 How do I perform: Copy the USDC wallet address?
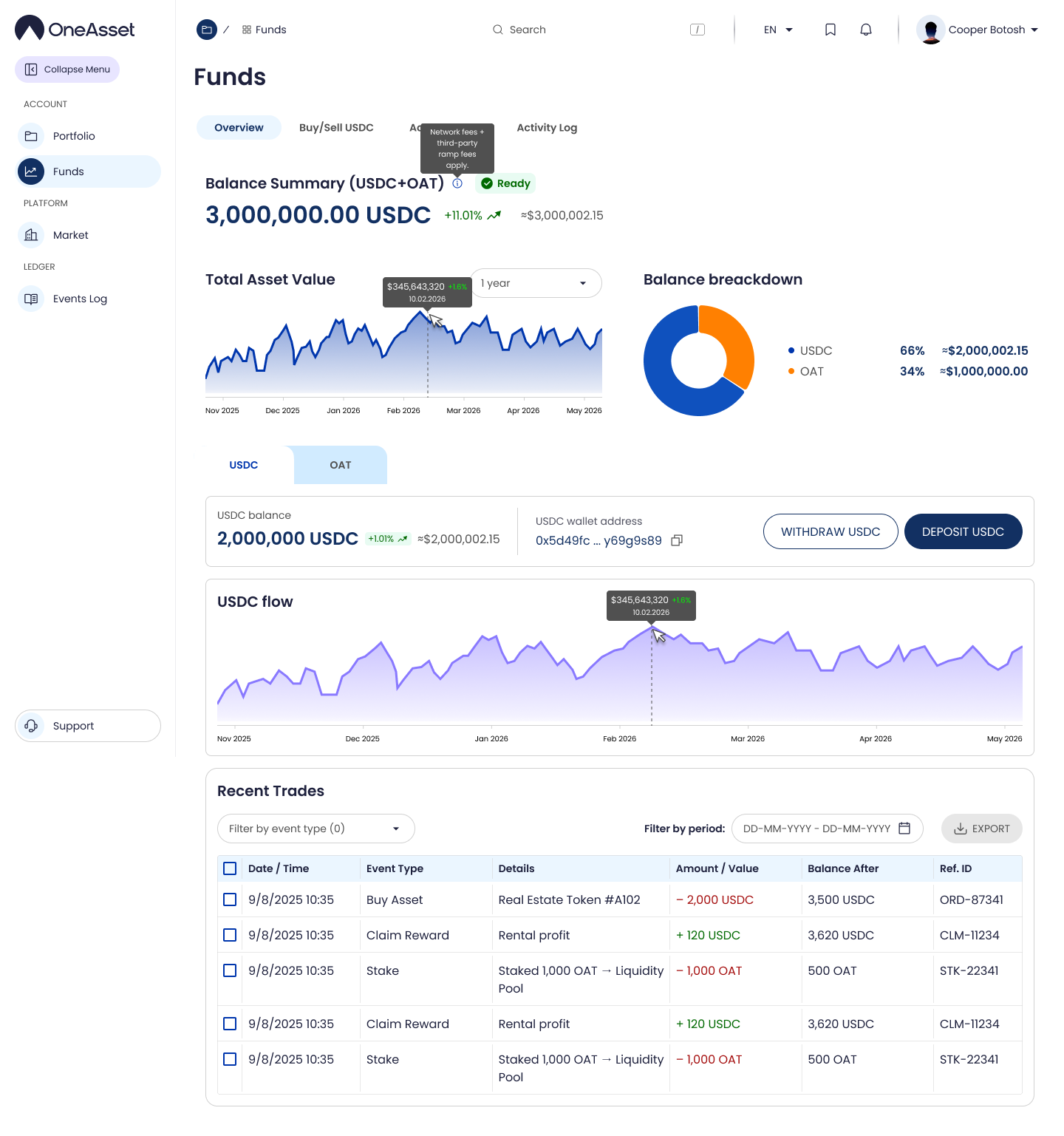(x=676, y=540)
